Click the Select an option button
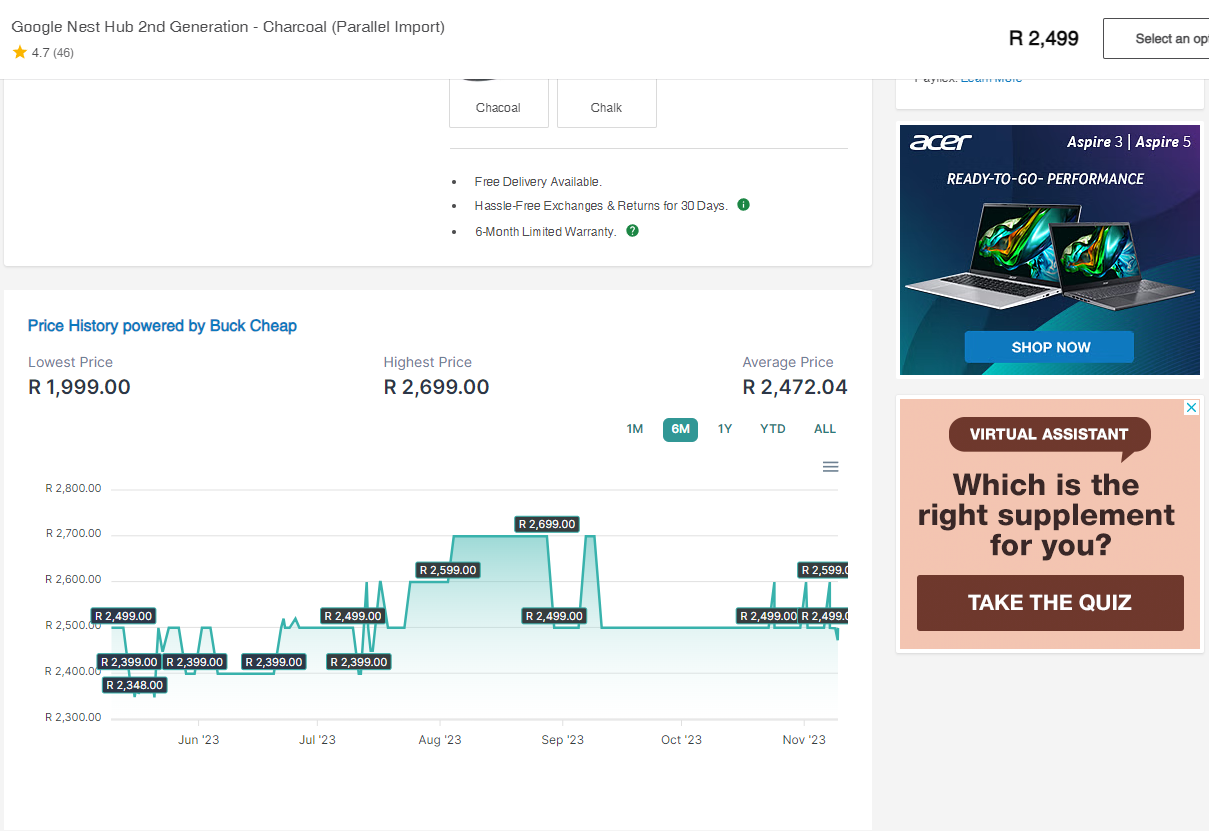1209x831 pixels. [x=1156, y=39]
